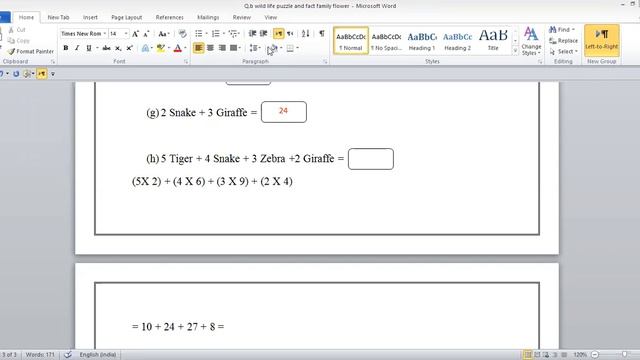
Task: Open the Select dropdown in Editing
Action: (563, 52)
